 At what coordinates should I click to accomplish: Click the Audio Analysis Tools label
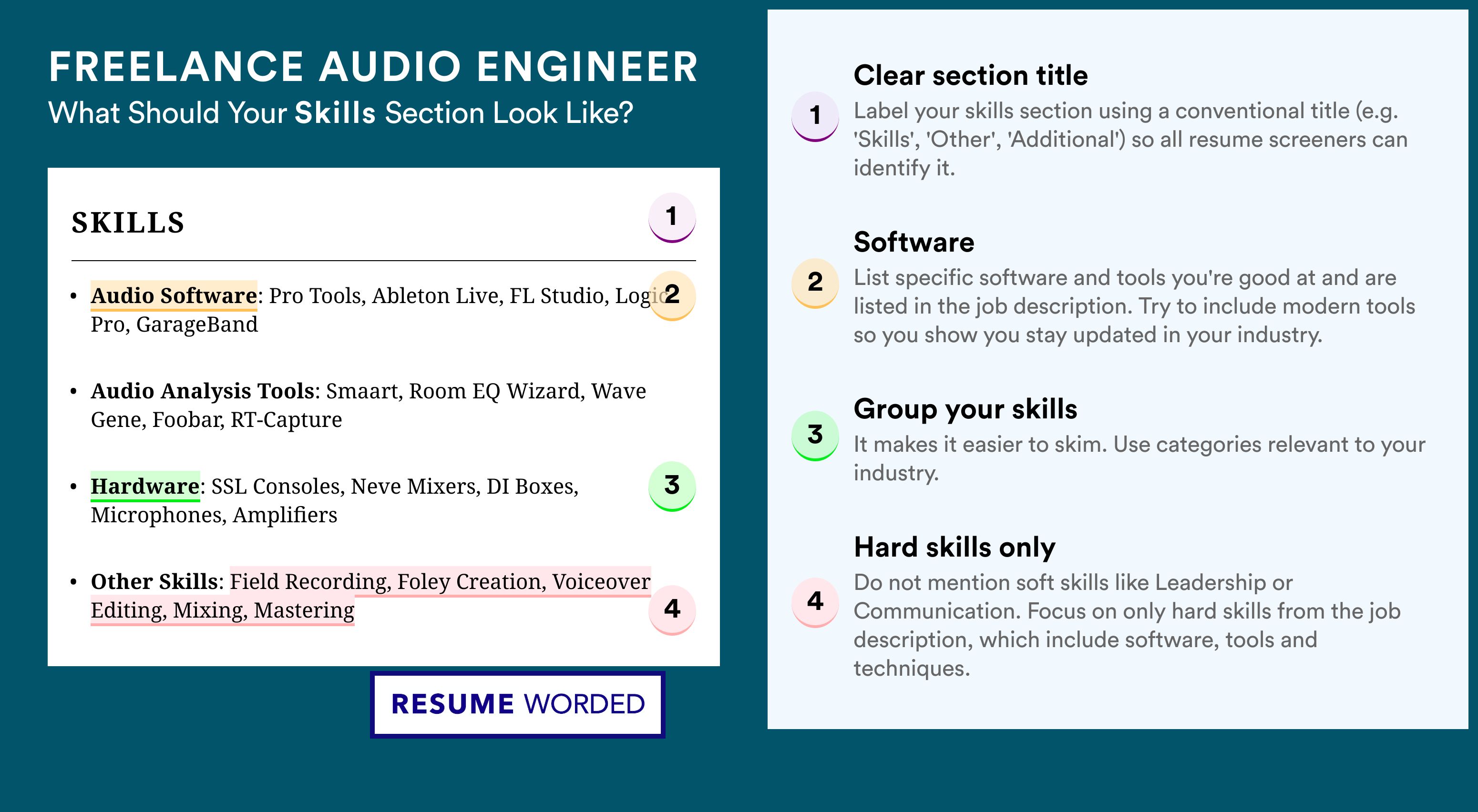click(203, 391)
